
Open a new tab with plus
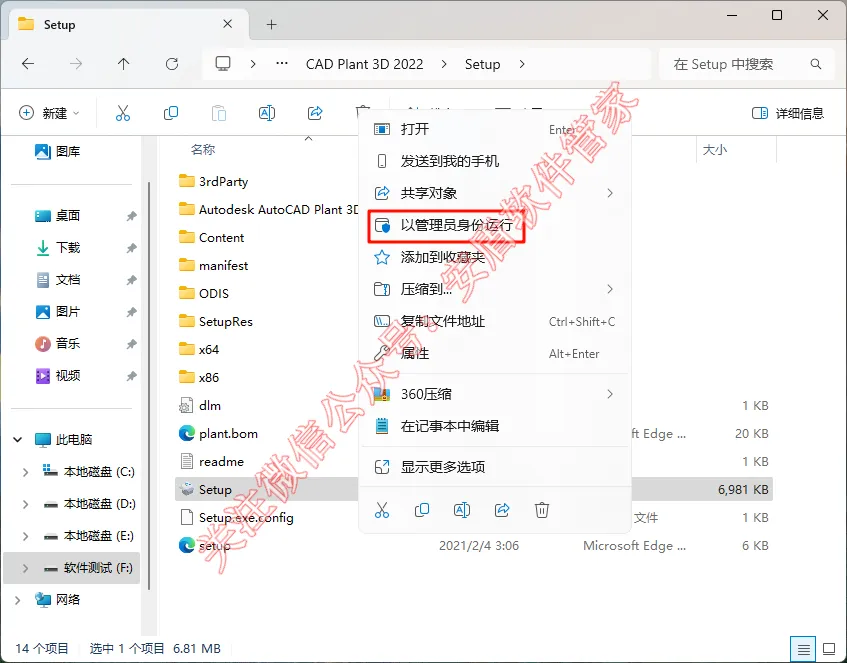[x=272, y=24]
